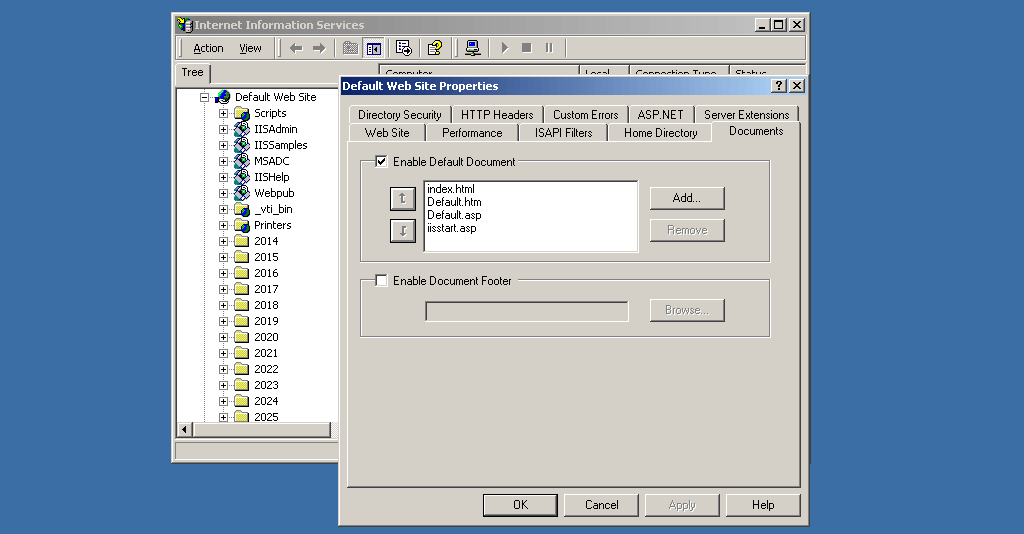Switch to the ISAPI Filters tab

click(564, 133)
